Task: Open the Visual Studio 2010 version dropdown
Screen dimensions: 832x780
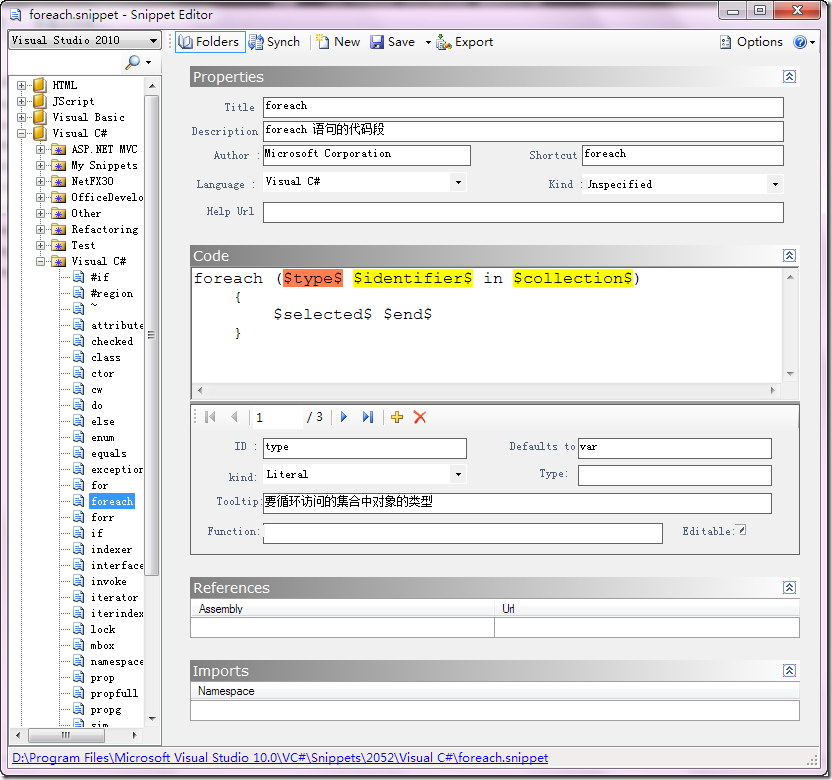Action: coord(153,41)
